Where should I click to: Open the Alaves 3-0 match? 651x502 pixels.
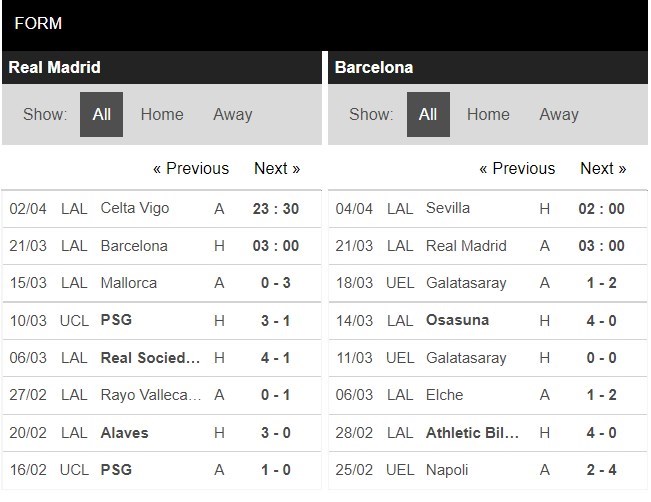coord(162,433)
